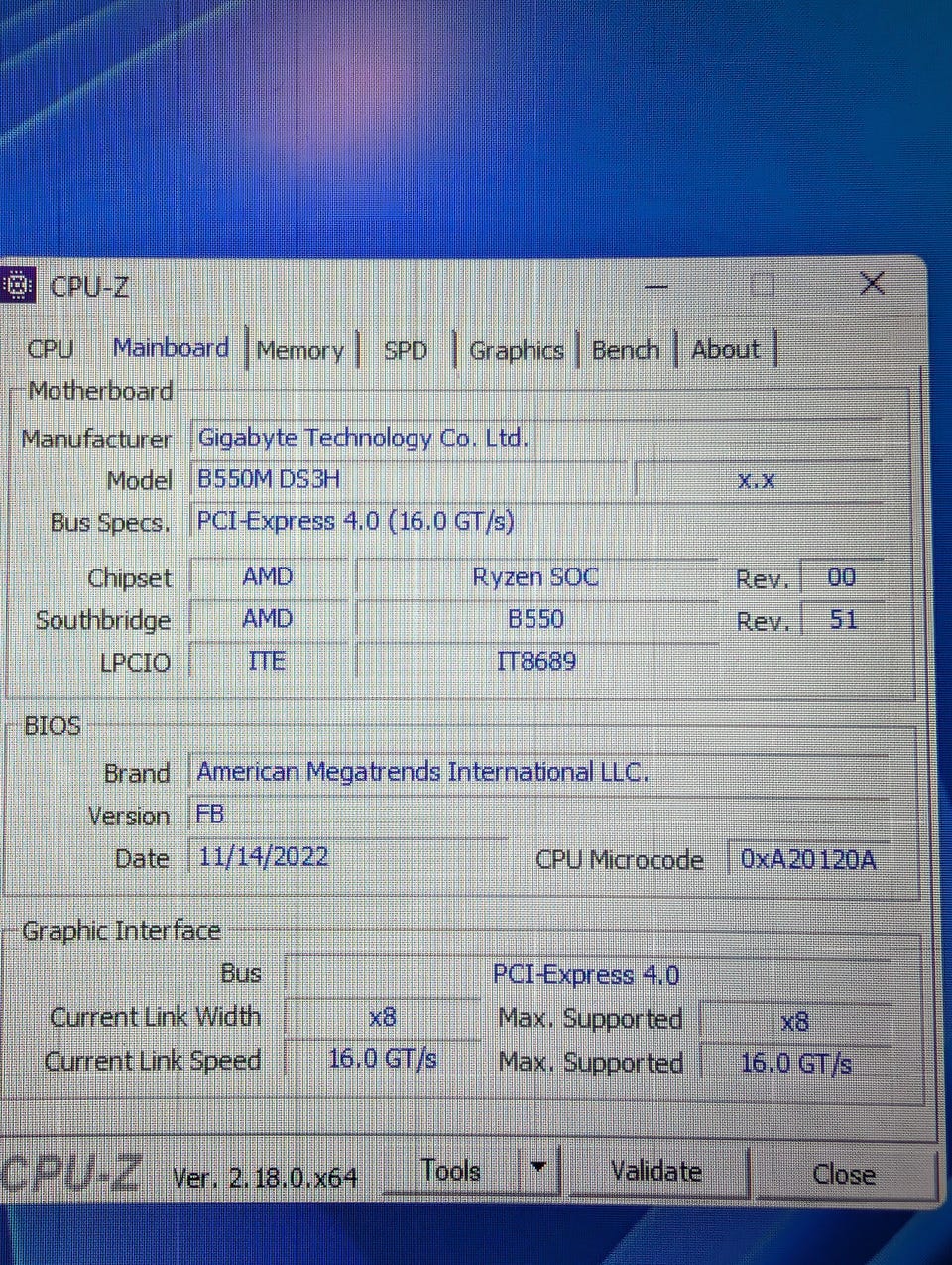The width and height of the screenshot is (952, 1265).
Task: Open the Graphics tab
Action: pyautogui.click(x=516, y=350)
